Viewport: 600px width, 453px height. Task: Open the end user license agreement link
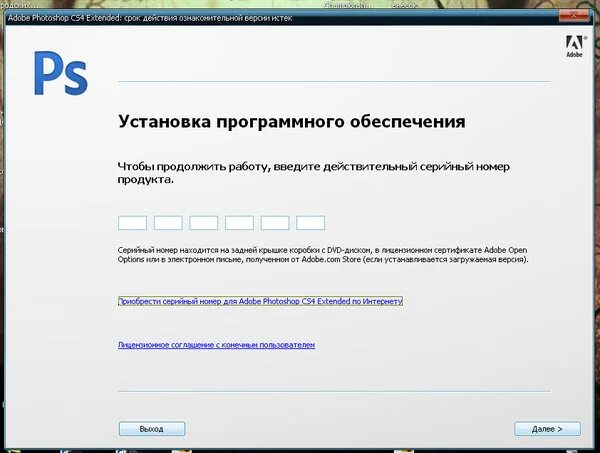(x=217, y=345)
